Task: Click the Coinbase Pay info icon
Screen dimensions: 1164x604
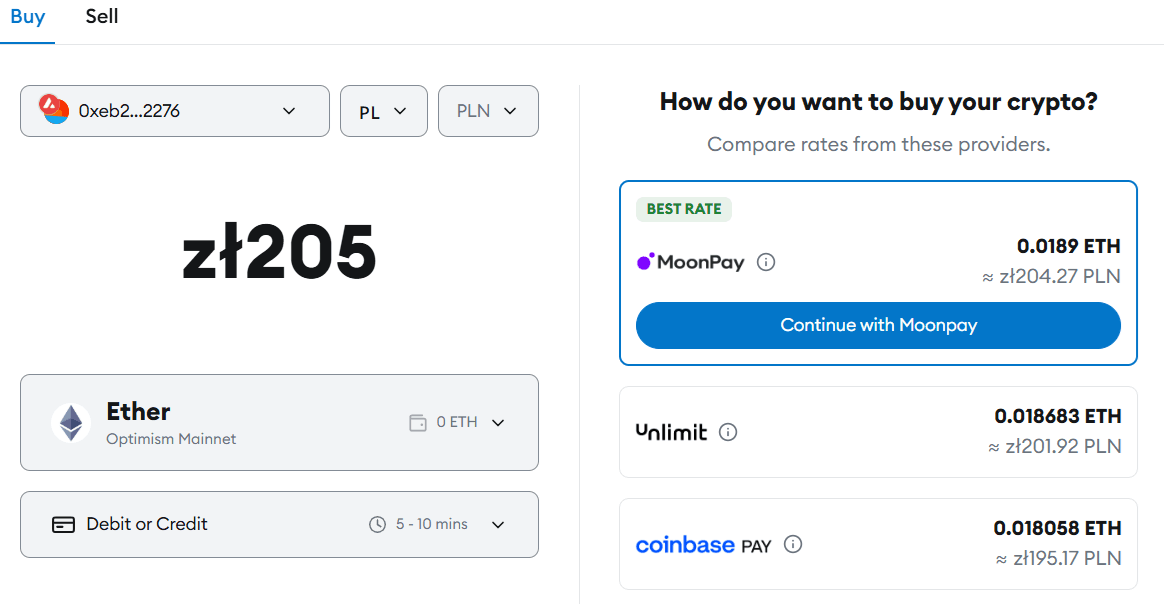Action: point(793,544)
